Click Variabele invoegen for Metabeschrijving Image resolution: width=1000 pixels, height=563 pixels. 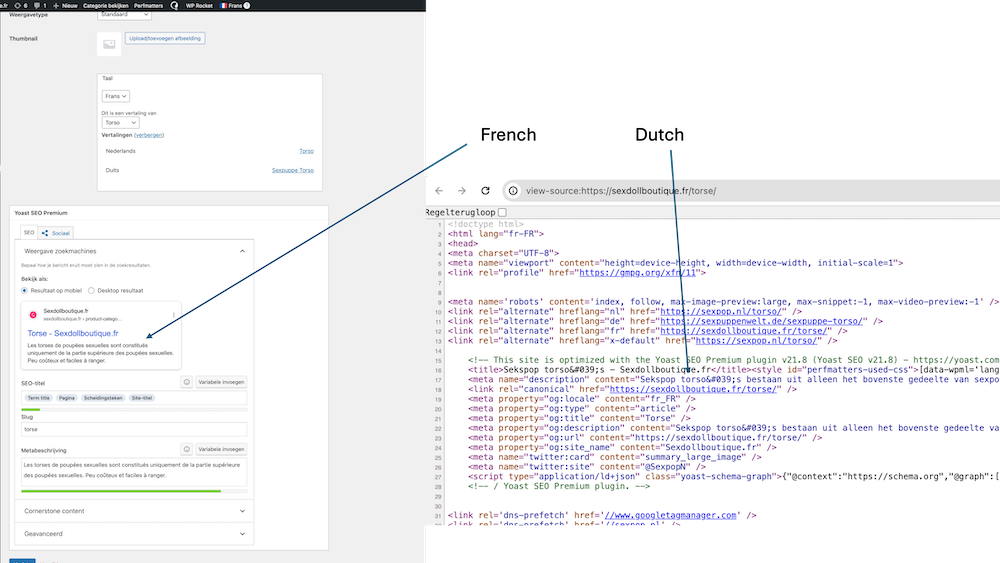[221, 449]
